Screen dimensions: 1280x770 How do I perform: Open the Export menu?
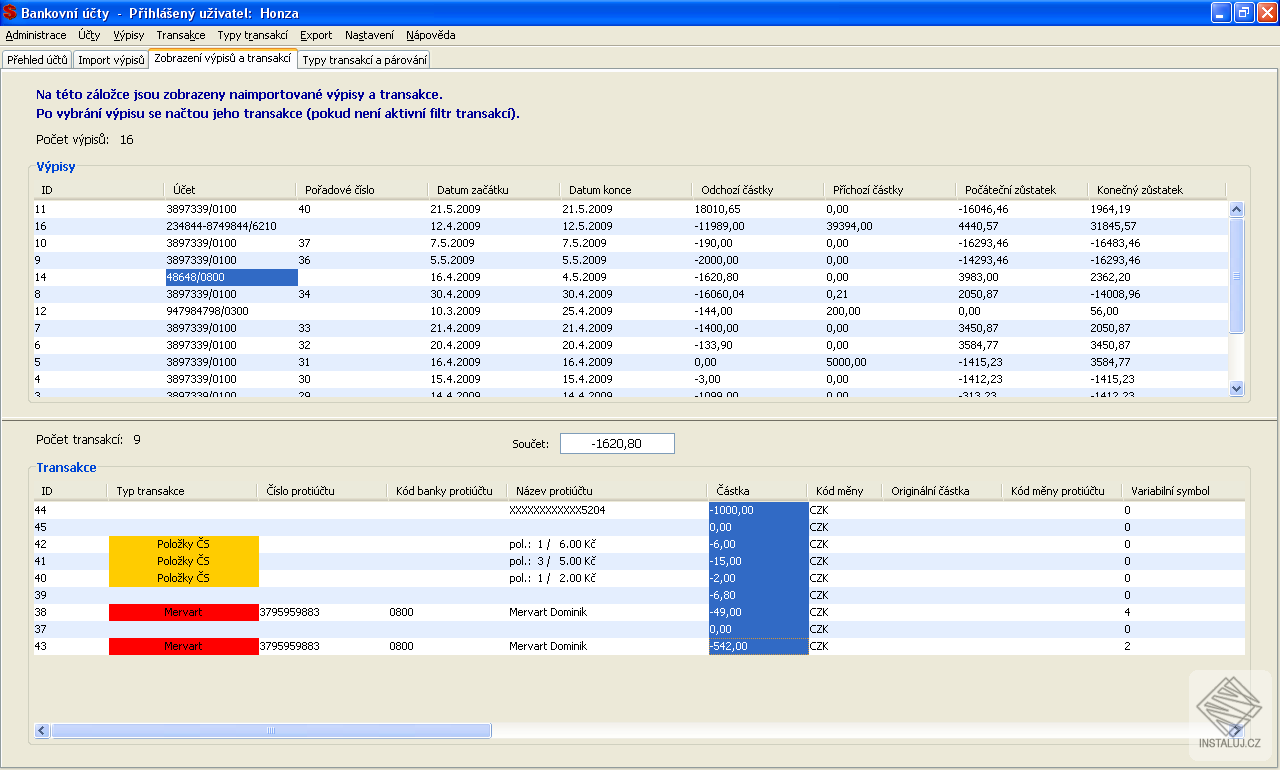point(316,35)
